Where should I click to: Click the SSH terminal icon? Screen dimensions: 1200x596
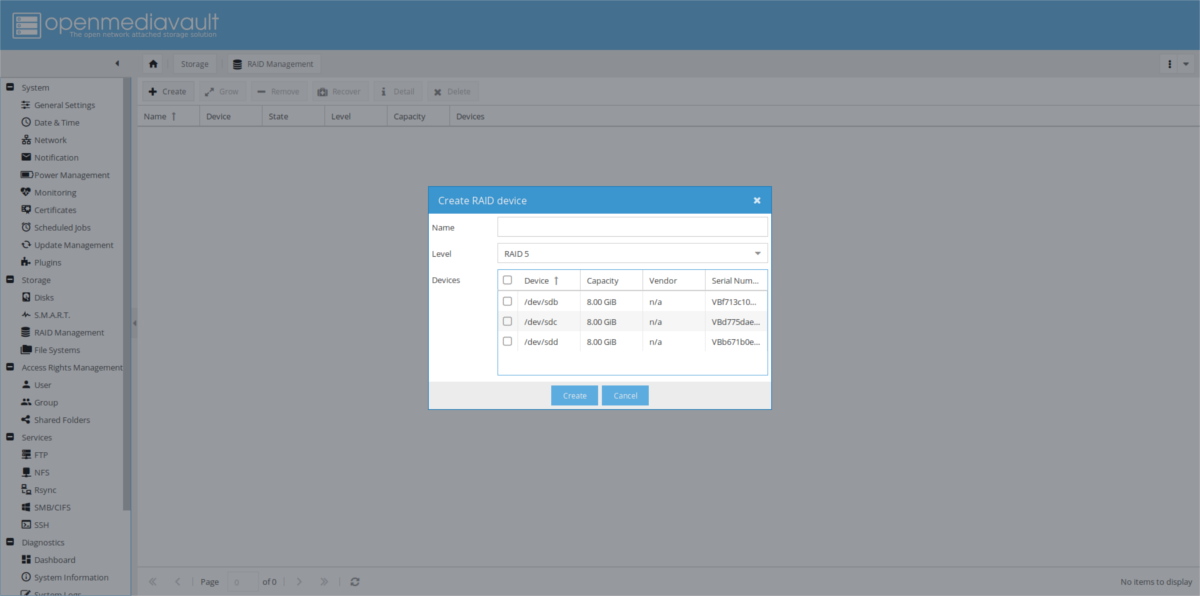[26, 525]
